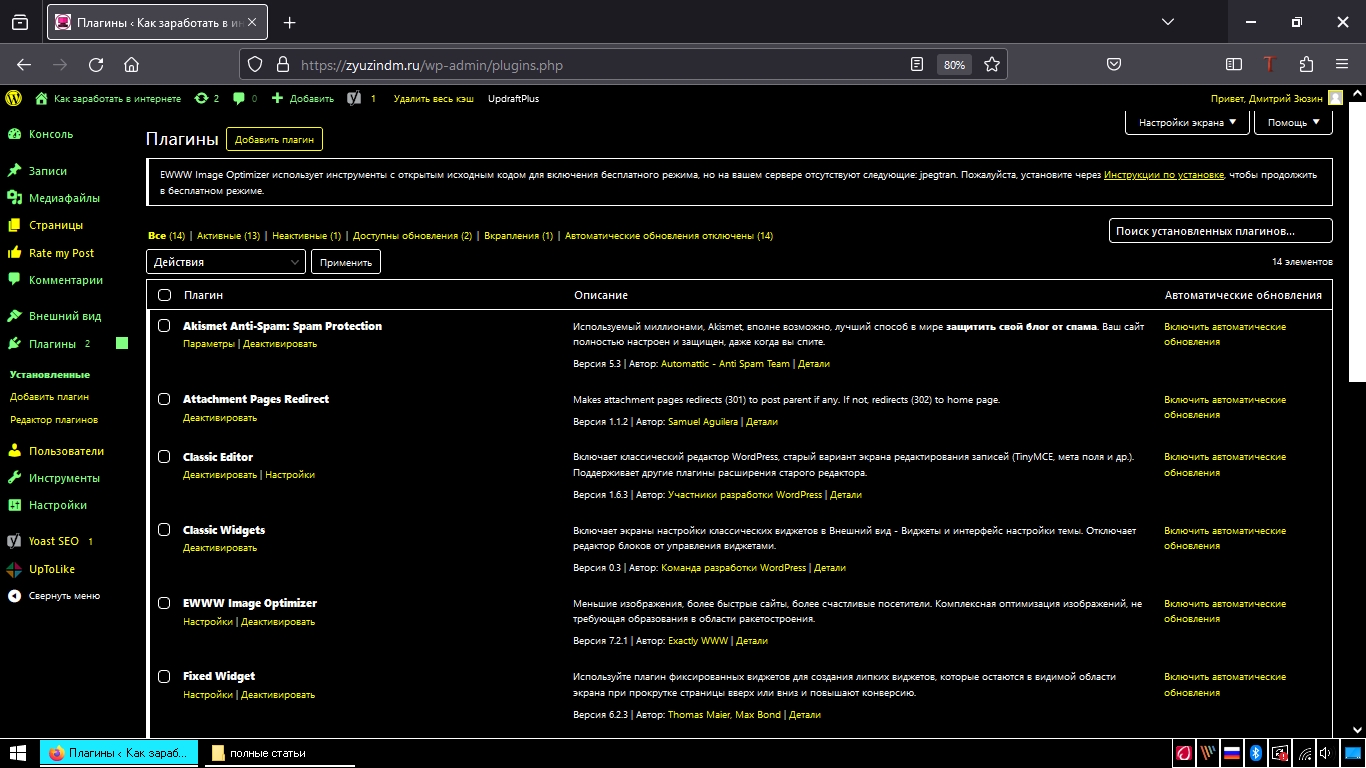Open the + Добавить admin bar menu
The image size is (1366, 768).
(303, 99)
